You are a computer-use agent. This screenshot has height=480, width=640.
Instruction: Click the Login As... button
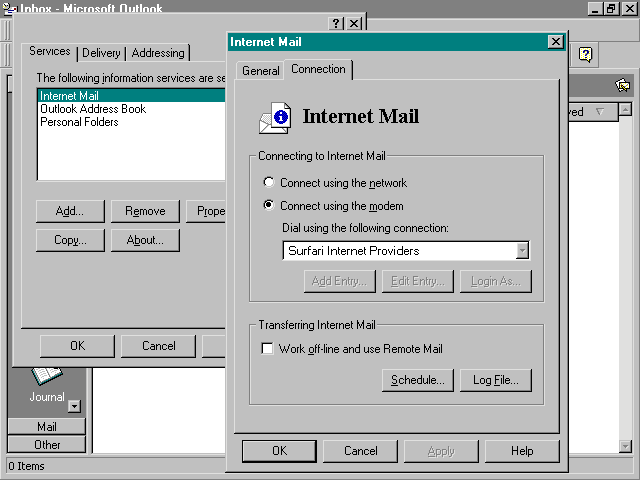pos(496,281)
